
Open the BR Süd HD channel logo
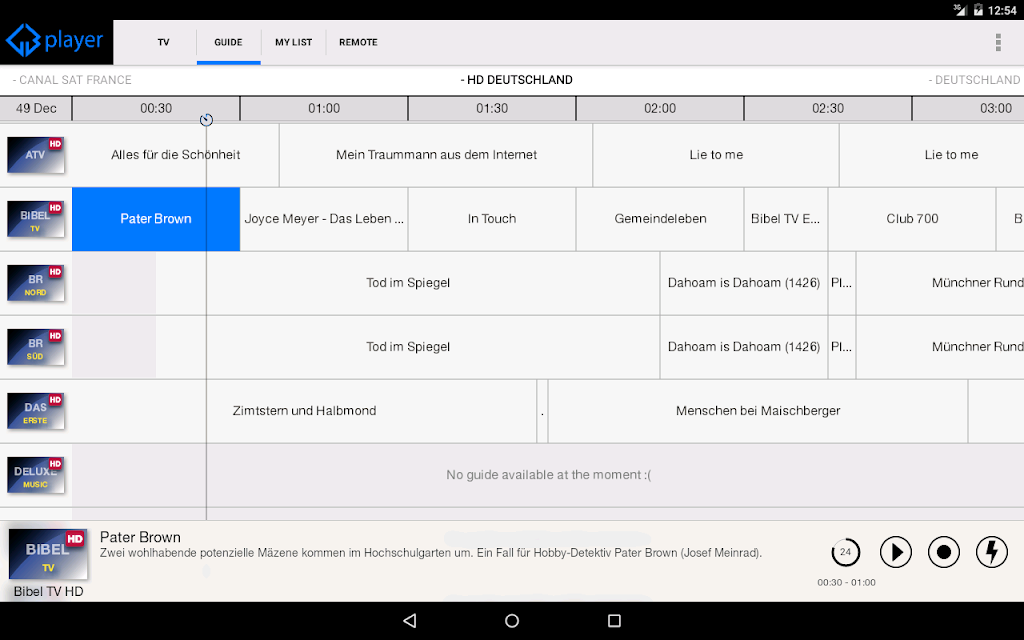pyautogui.click(x=36, y=347)
